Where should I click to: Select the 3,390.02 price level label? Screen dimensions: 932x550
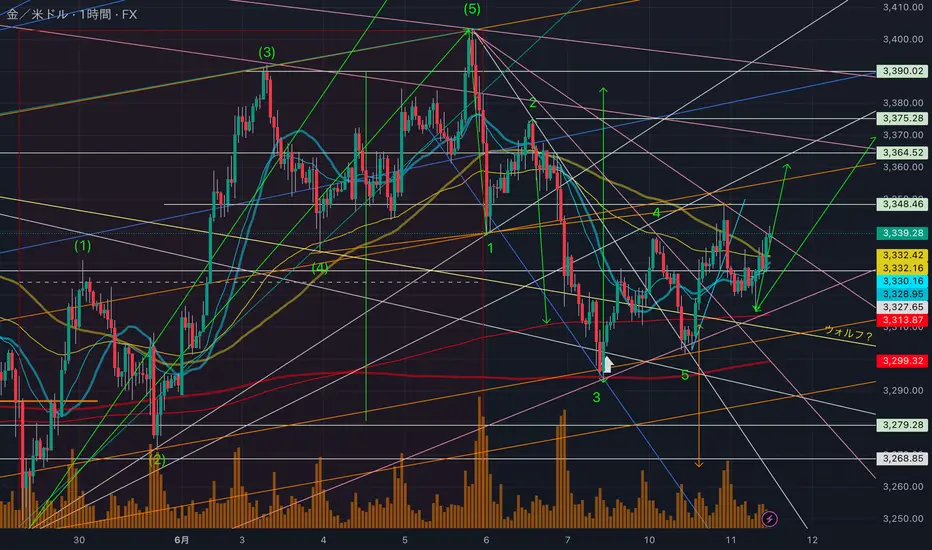point(902,71)
